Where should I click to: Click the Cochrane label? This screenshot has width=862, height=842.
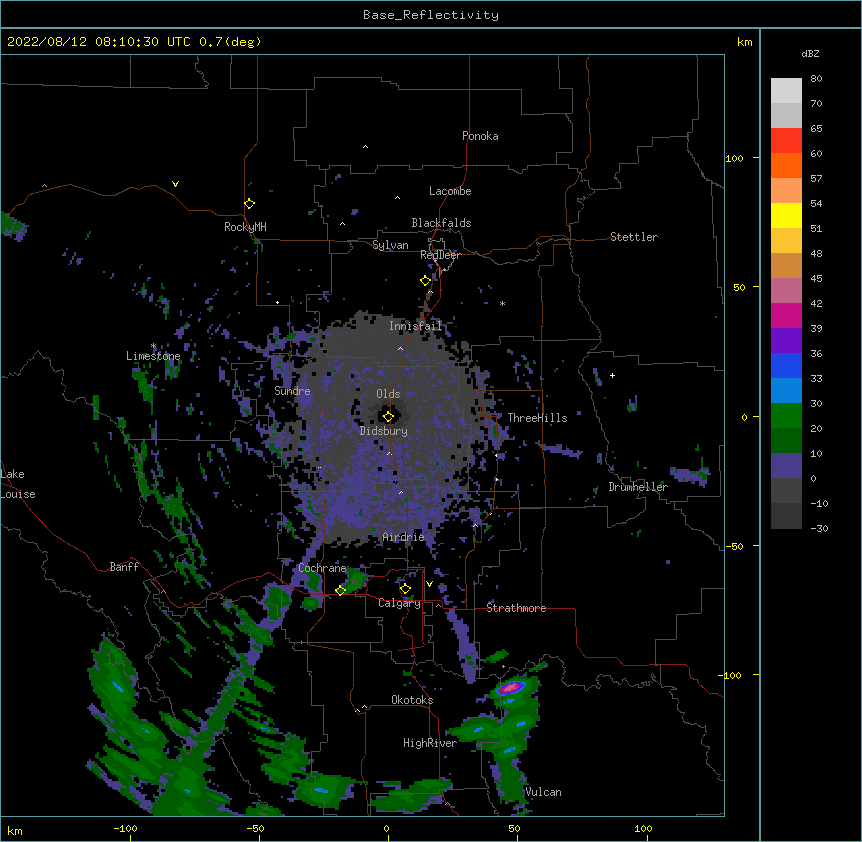(322, 568)
